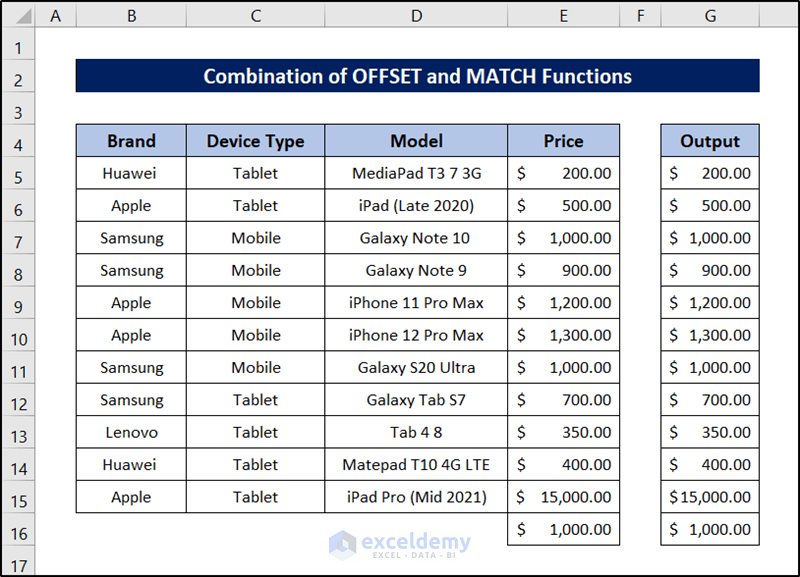Viewport: 800px width, 577px height.
Task: Select the Matepad T10 4G LTE cell
Action: pos(416,464)
